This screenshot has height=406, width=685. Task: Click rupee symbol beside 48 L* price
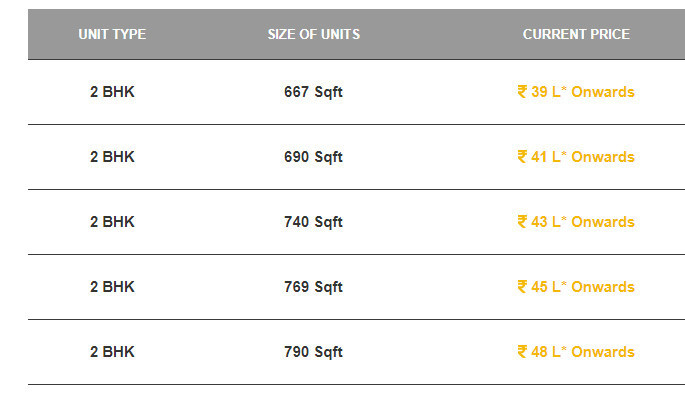tap(522, 352)
